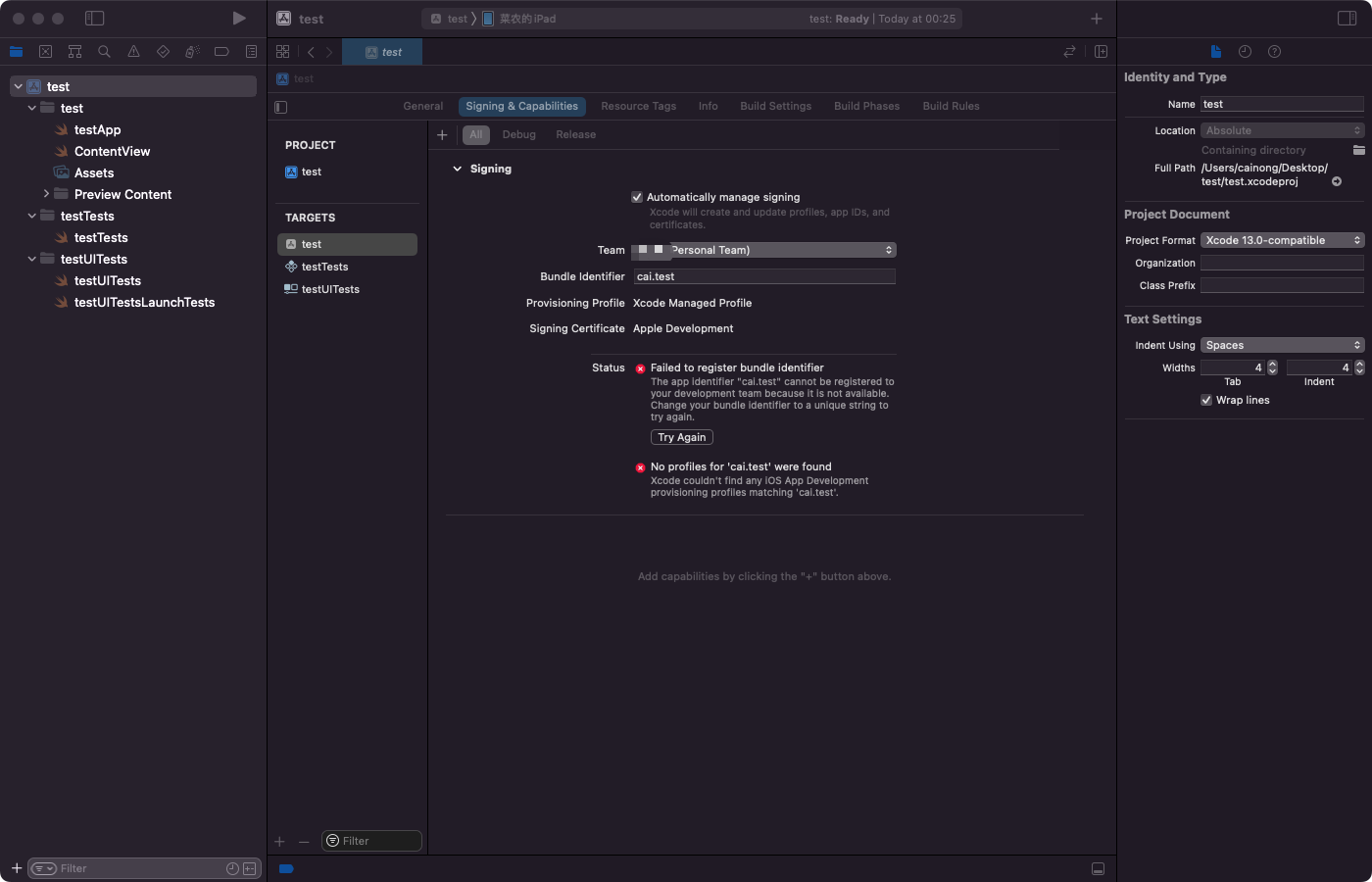Select the Release configuration filter
The width and height of the screenshot is (1372, 882).
point(575,134)
